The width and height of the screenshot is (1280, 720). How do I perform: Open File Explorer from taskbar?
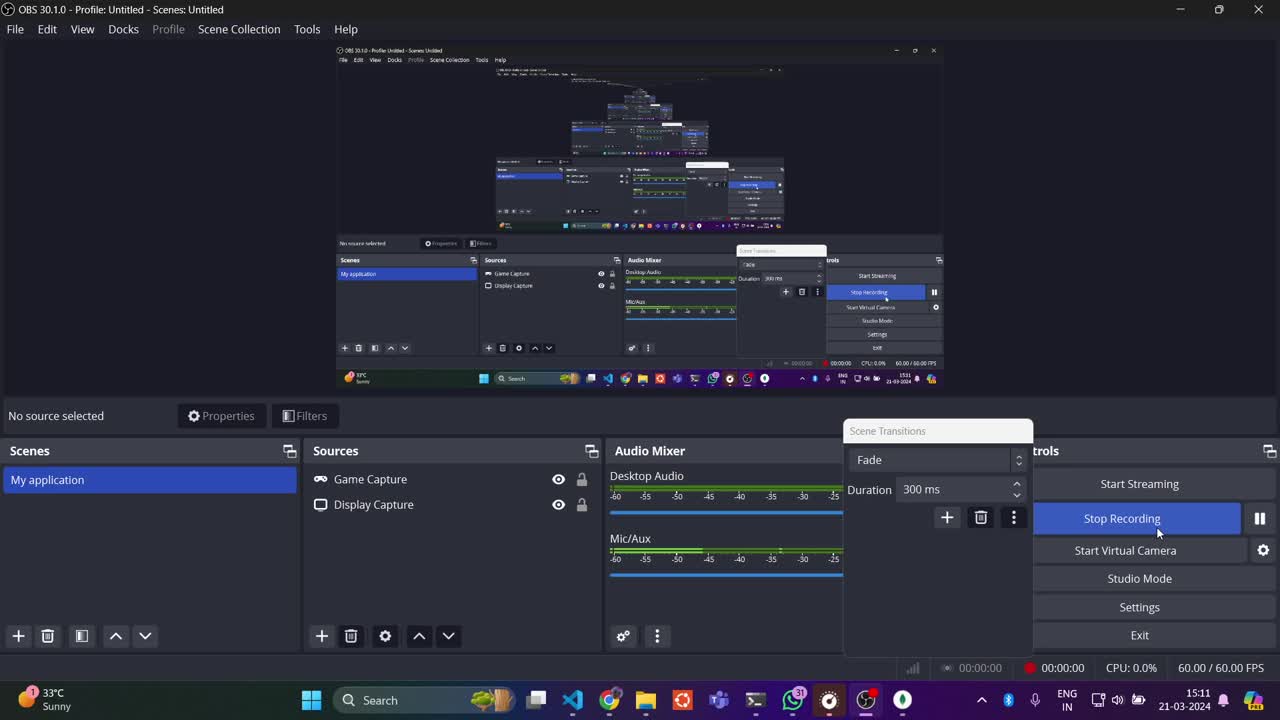tap(646, 700)
